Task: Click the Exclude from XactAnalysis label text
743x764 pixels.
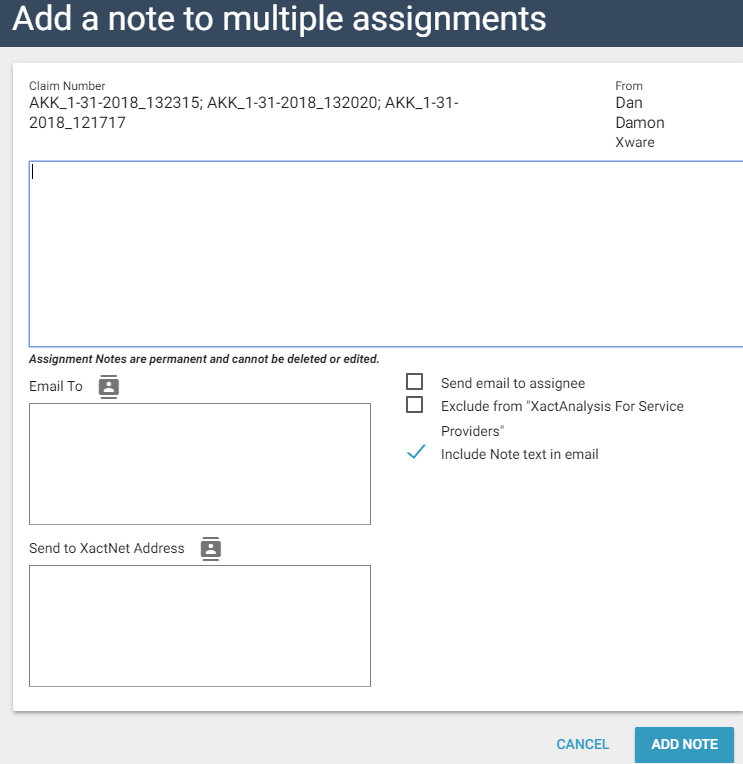Action: click(561, 407)
